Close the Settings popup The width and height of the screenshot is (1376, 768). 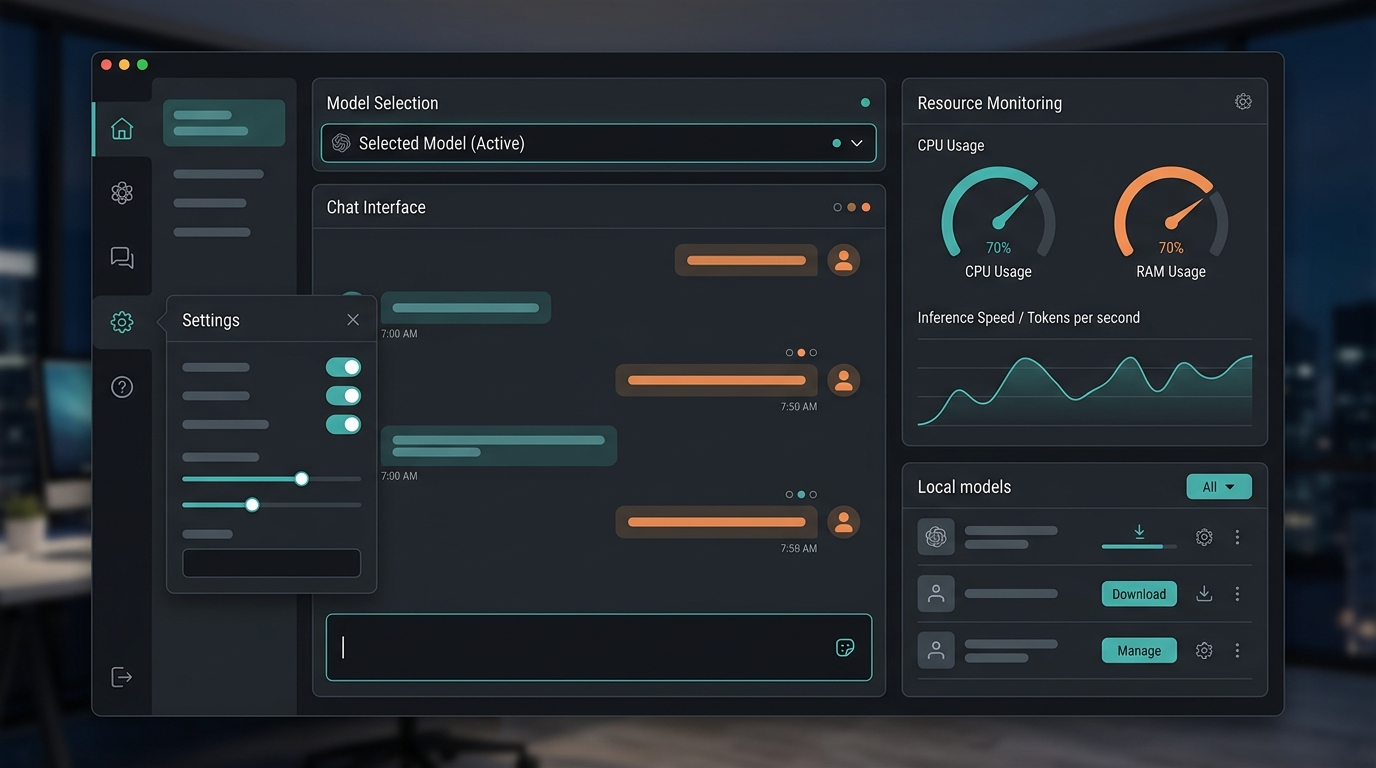[x=353, y=320]
